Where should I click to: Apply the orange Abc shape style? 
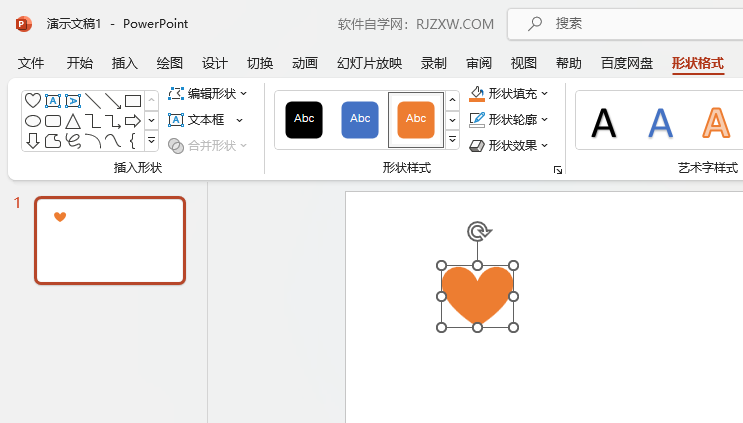tap(416, 120)
